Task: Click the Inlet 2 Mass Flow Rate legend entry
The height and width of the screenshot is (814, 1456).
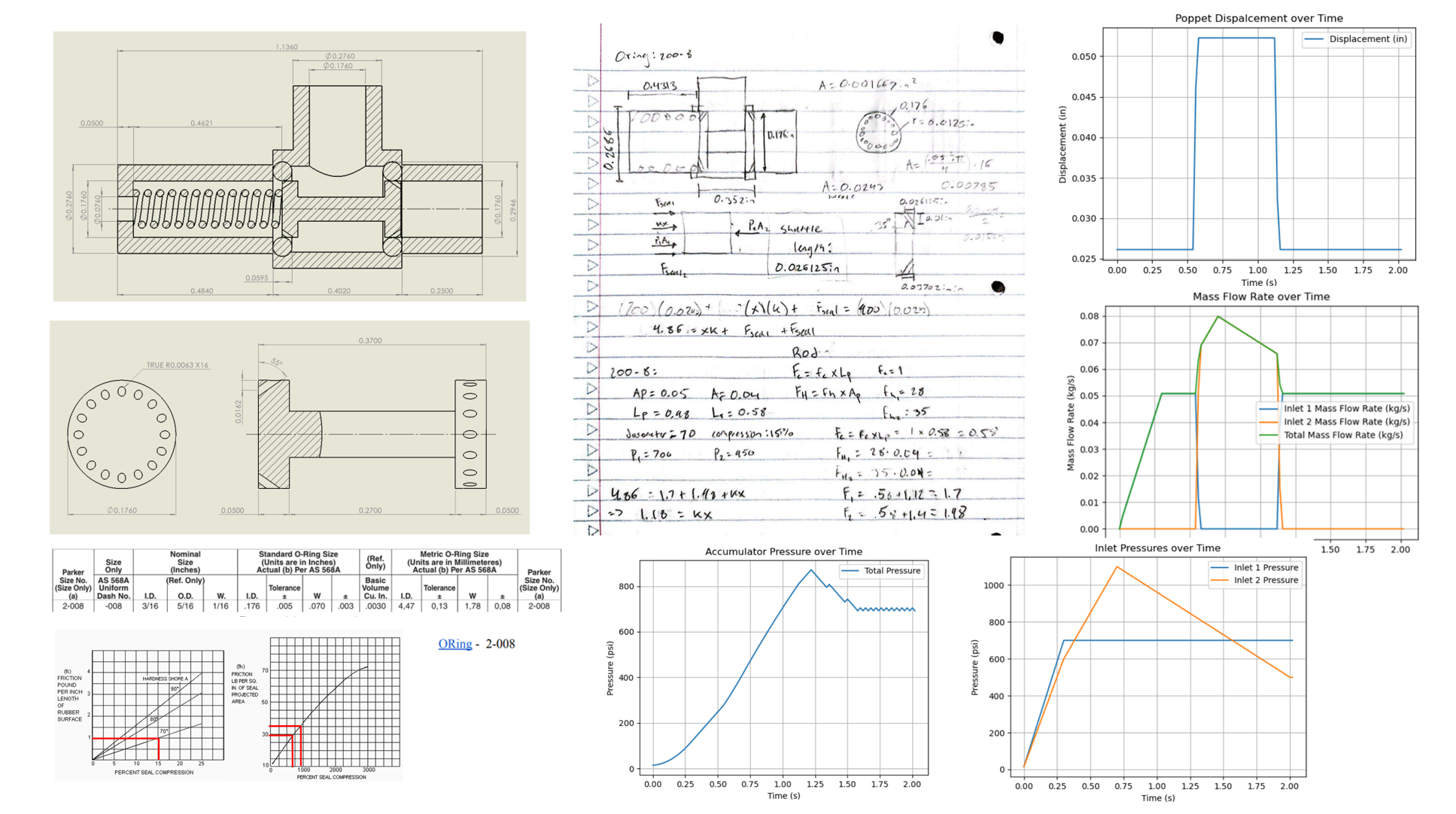Action: (x=1346, y=422)
